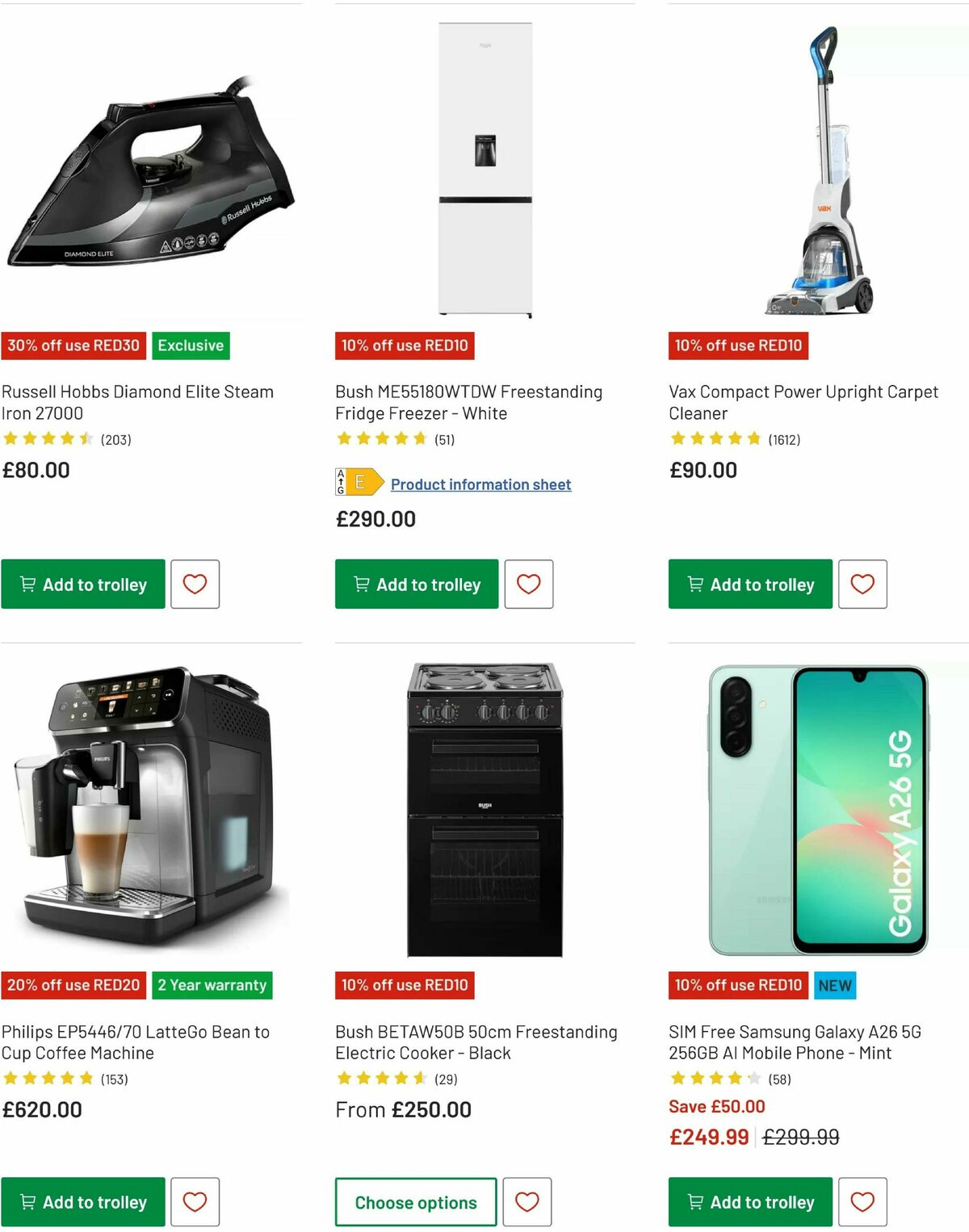Screen dimensions: 969x1232
Task: Select the NEW badge on the Samsung phone
Action: 835,985
